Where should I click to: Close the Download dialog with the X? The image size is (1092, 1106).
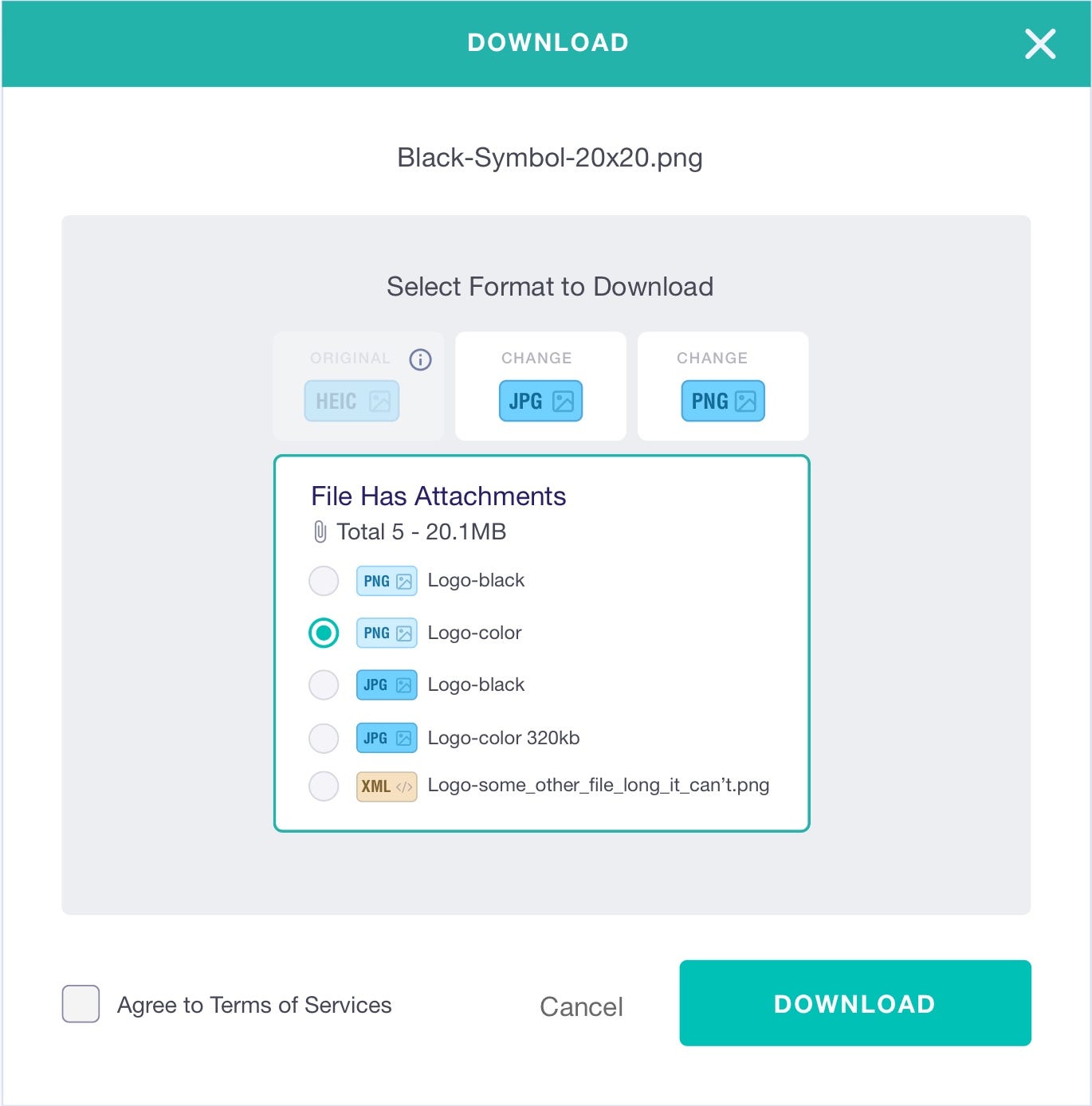[1040, 44]
